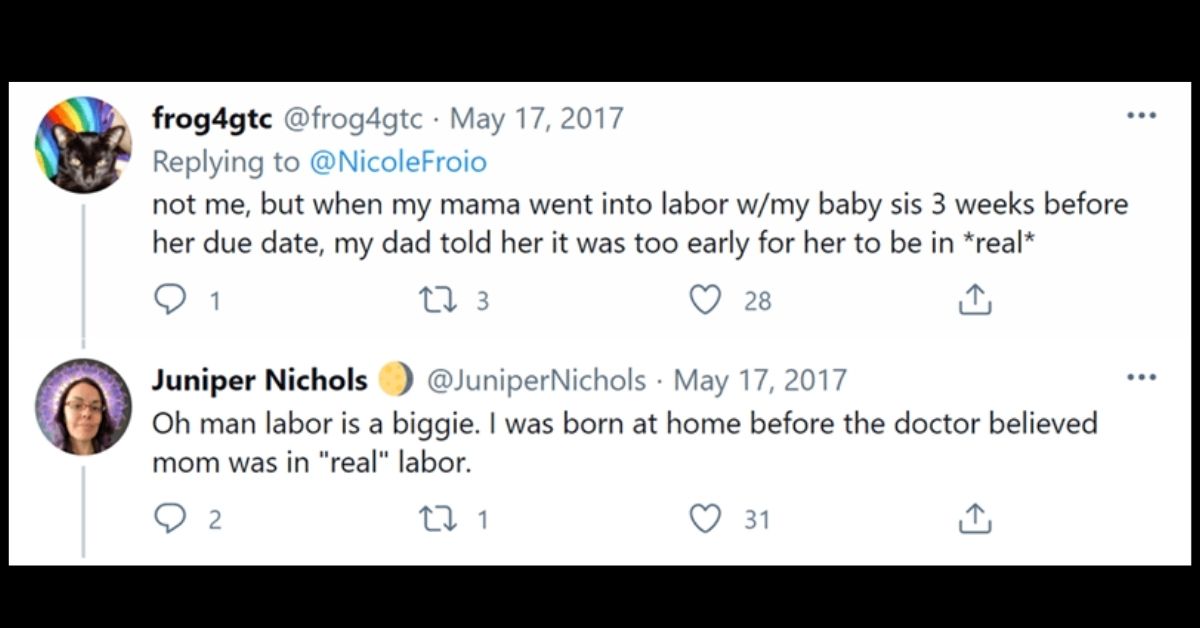Screen dimensions: 1200x628
Task: Open Juniper's tweet May 17, 2017 timestamp
Action: 760,381
